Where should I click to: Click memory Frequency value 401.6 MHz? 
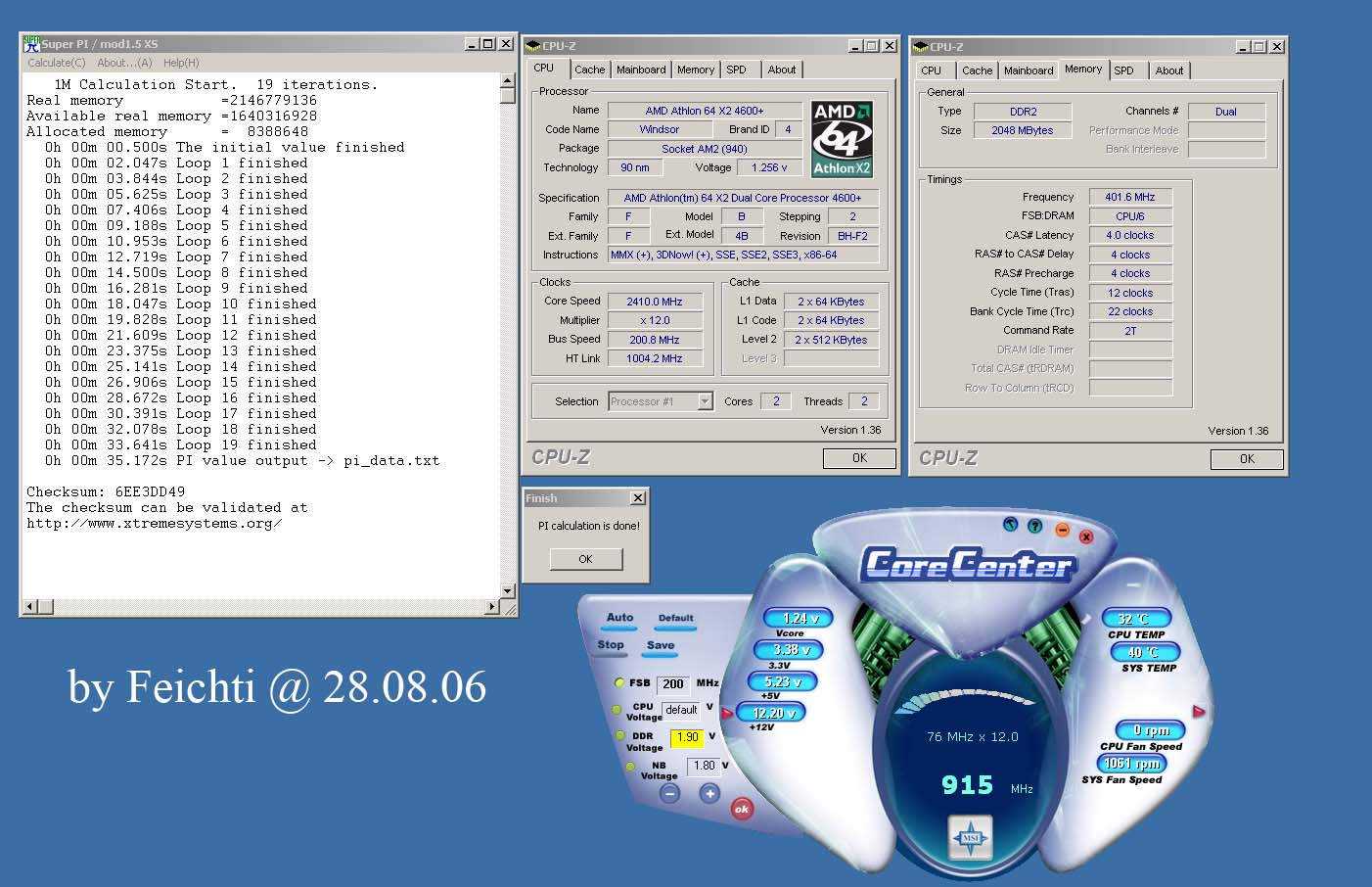point(1130,197)
